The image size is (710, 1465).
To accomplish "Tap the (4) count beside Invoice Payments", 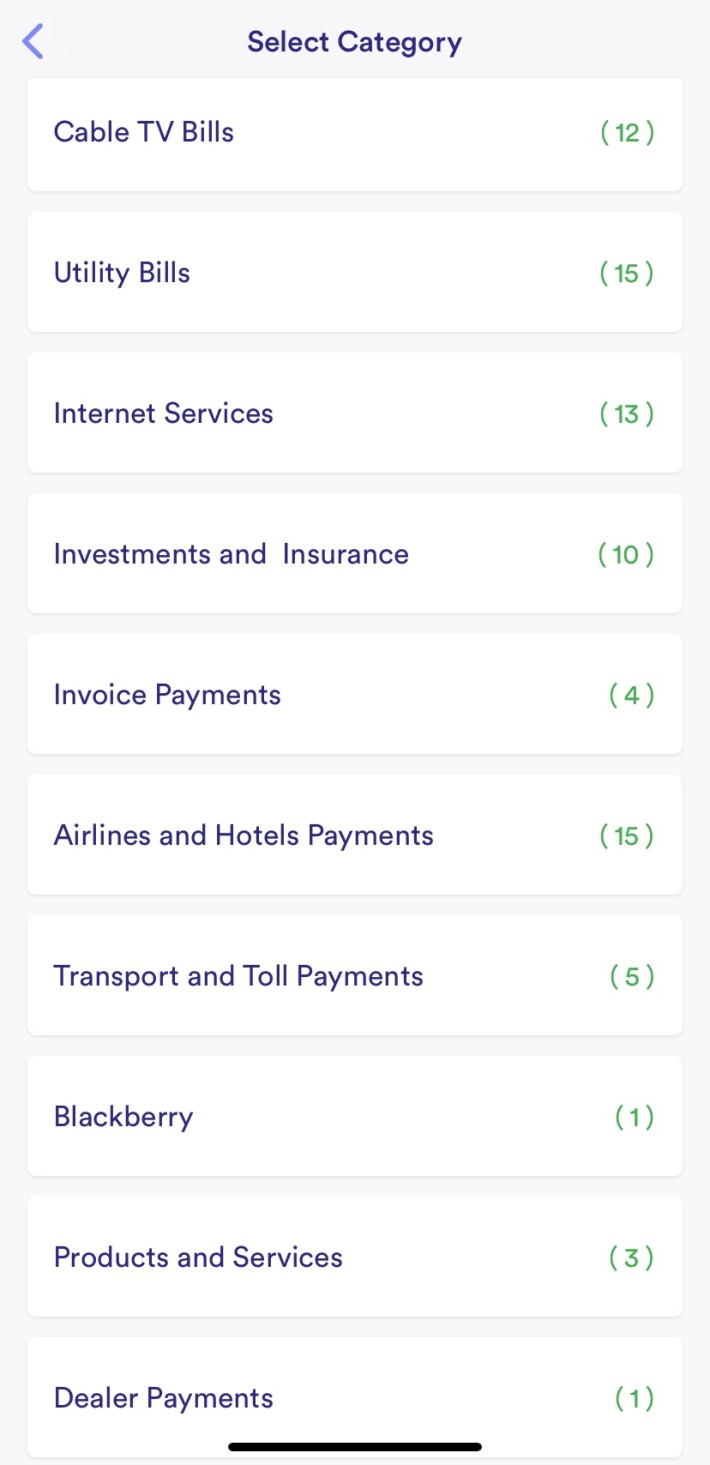I will point(632,695).
